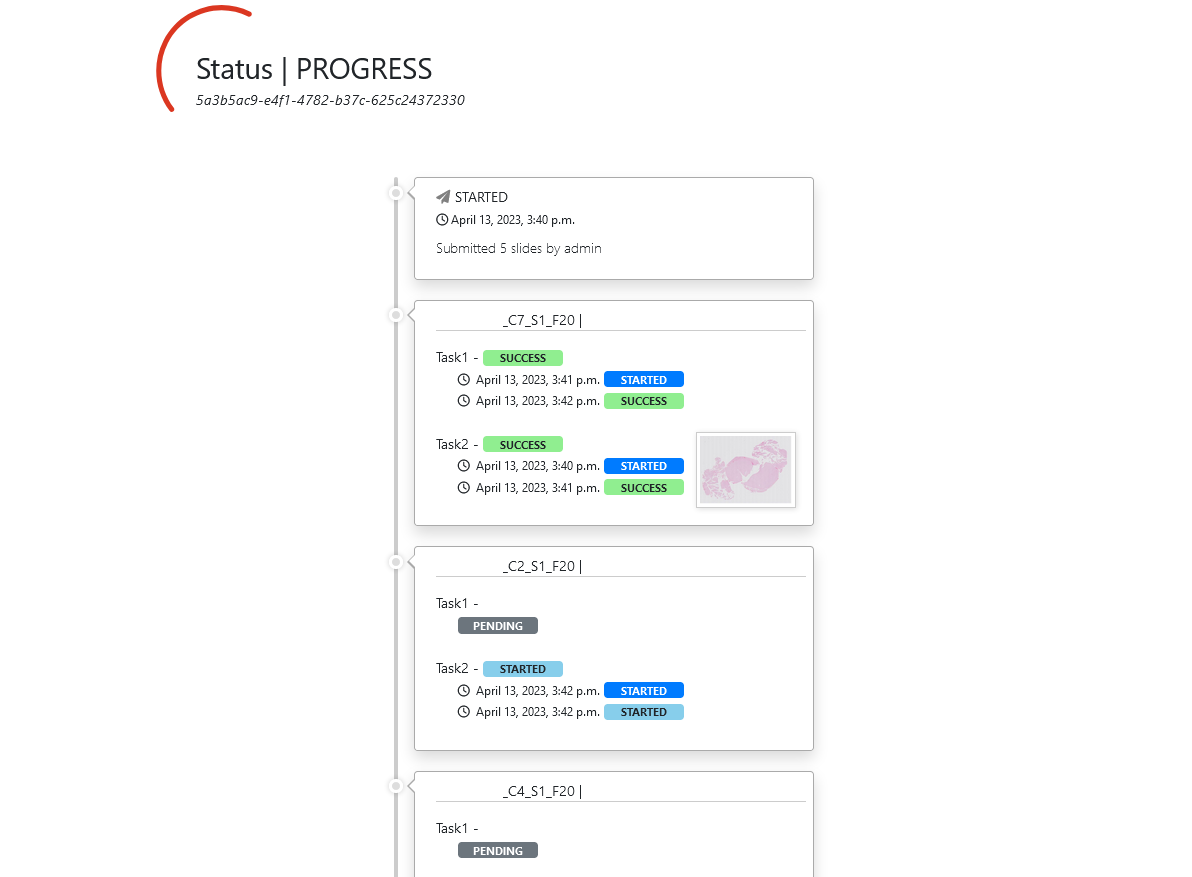
Task: Select the _C7_S1_F20 slide title
Action: 540,320
